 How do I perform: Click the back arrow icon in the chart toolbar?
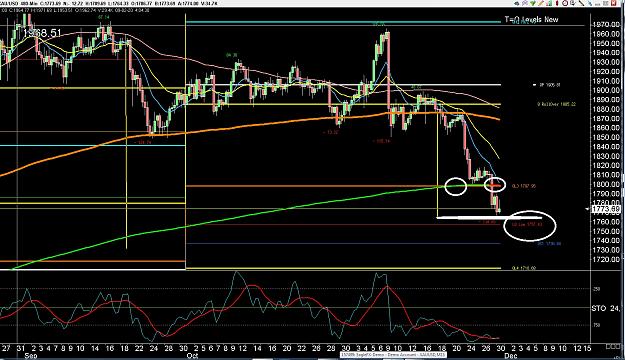(x=517, y=3)
